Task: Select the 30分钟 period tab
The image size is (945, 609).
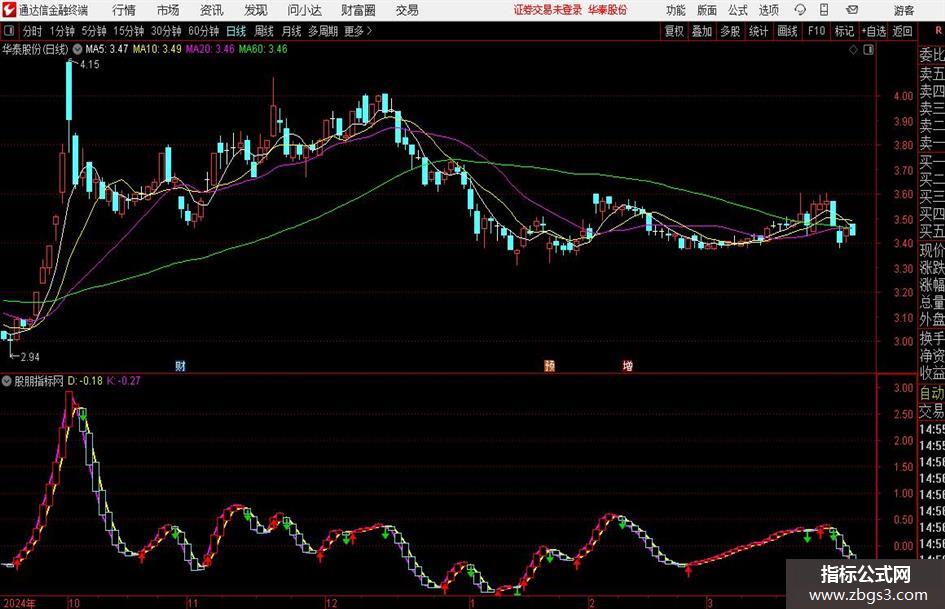Action: tap(166, 31)
